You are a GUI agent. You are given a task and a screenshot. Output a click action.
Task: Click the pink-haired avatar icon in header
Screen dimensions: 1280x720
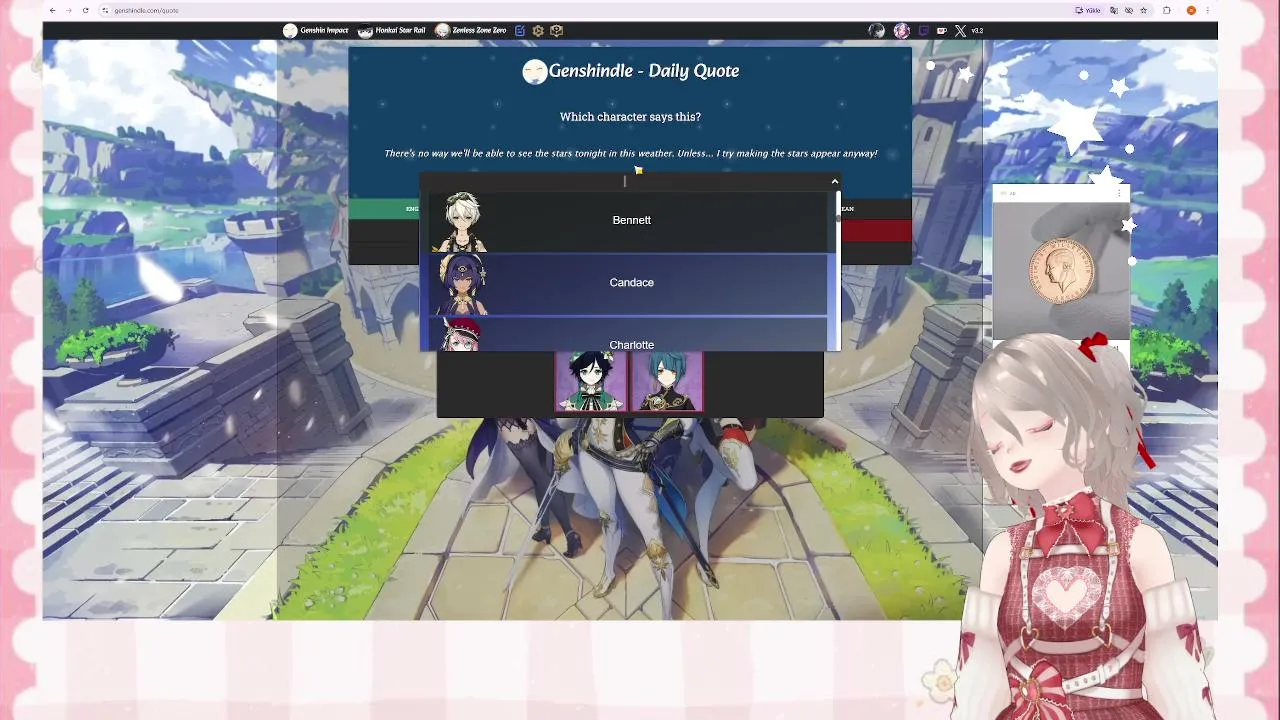pos(902,31)
